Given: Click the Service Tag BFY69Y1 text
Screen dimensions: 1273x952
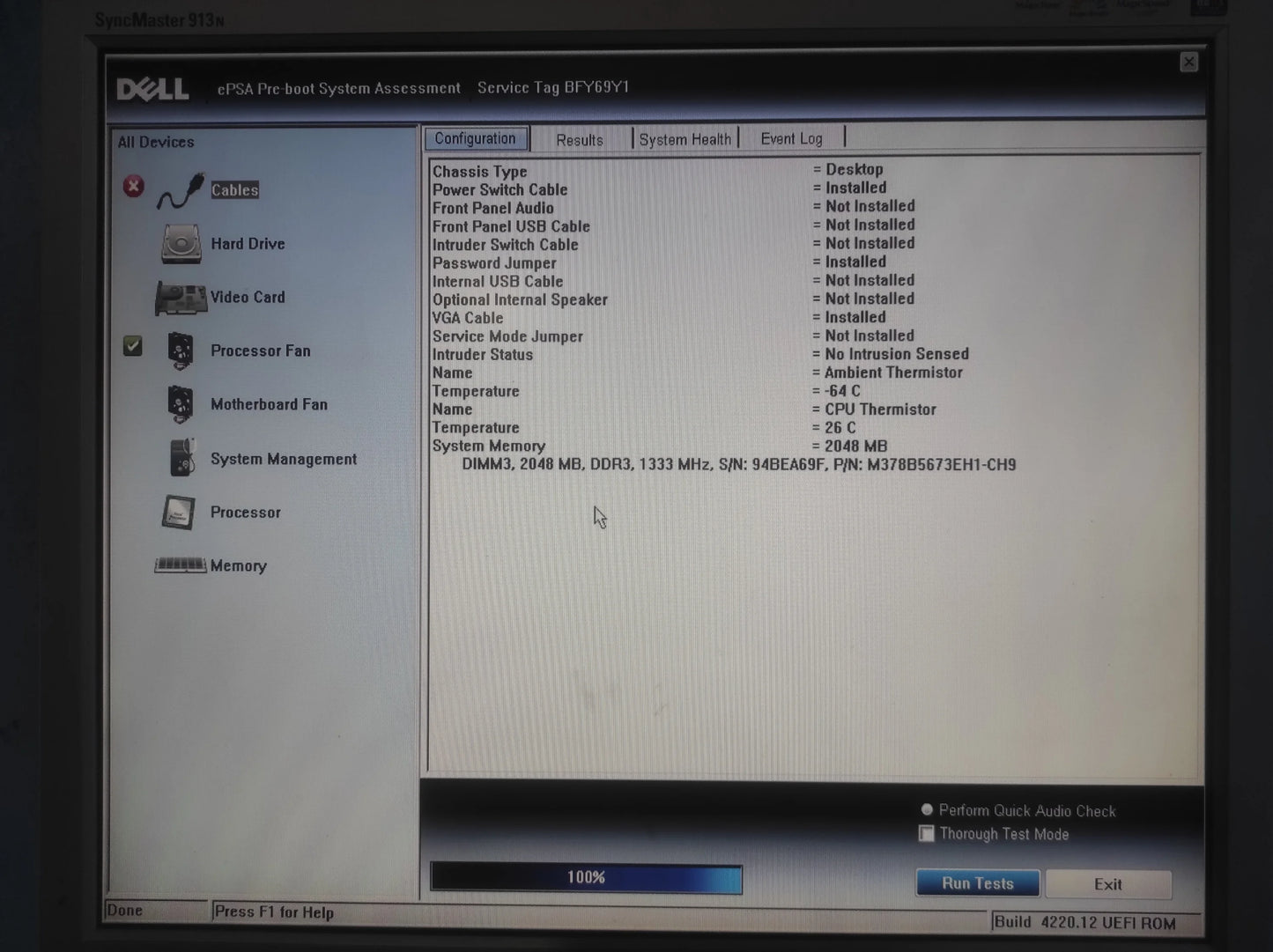Looking at the screenshot, I should pyautogui.click(x=553, y=87).
